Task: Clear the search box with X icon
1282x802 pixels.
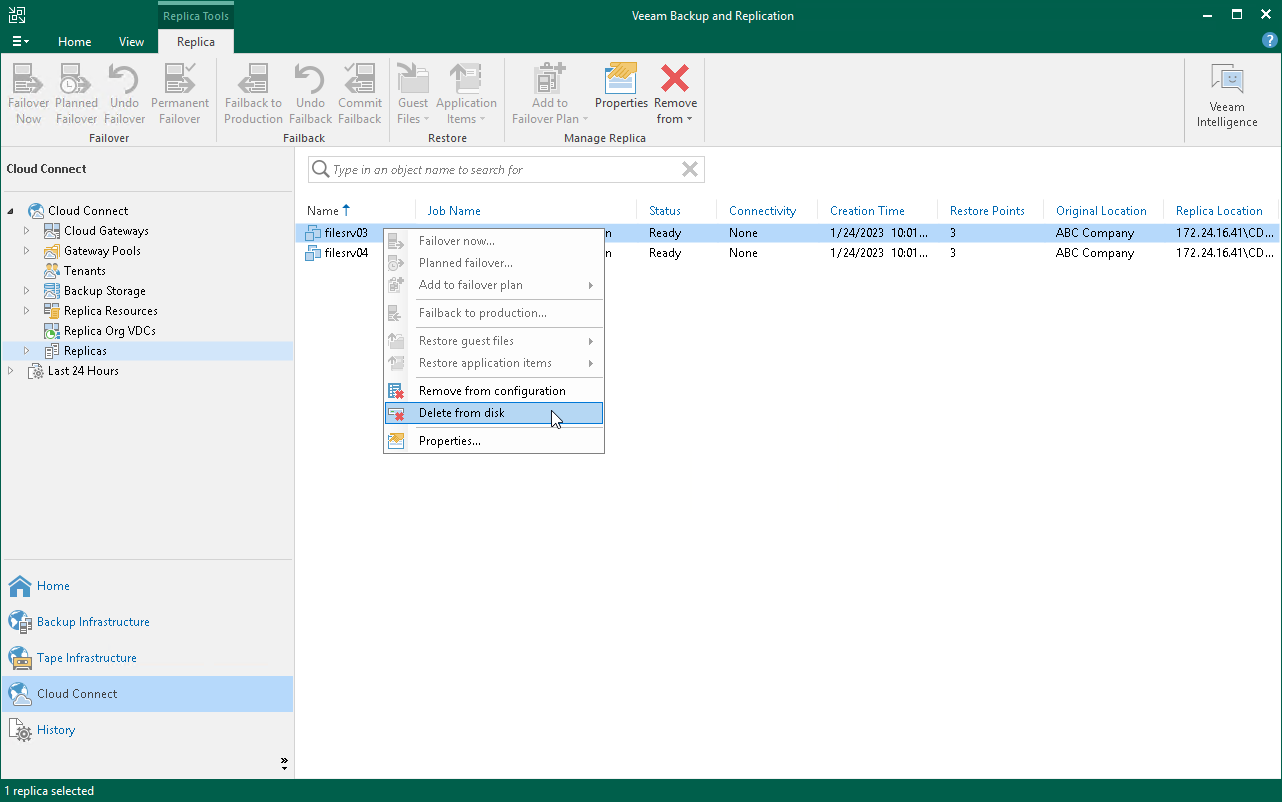Action: (x=689, y=170)
